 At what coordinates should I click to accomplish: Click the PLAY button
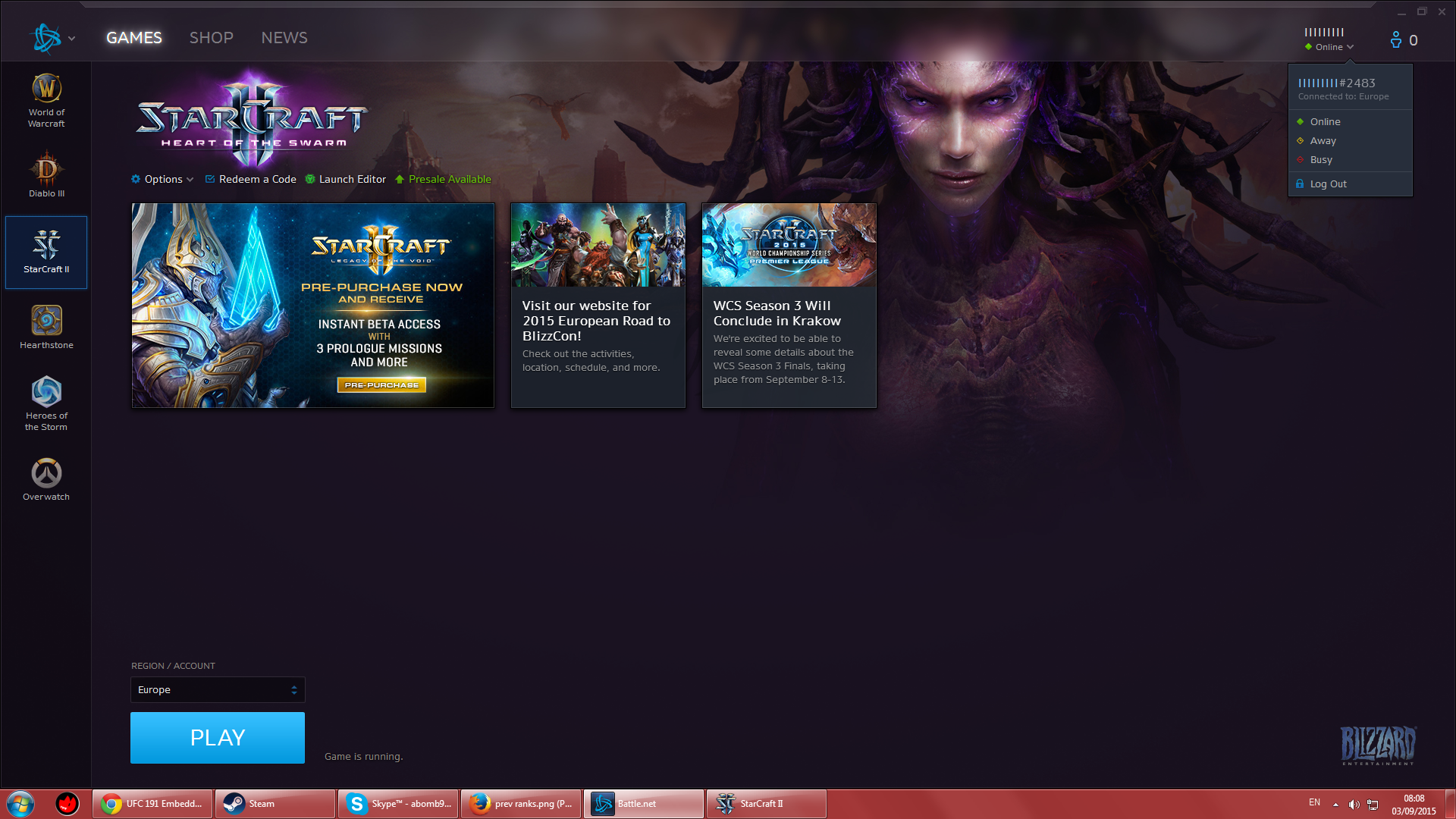218,737
